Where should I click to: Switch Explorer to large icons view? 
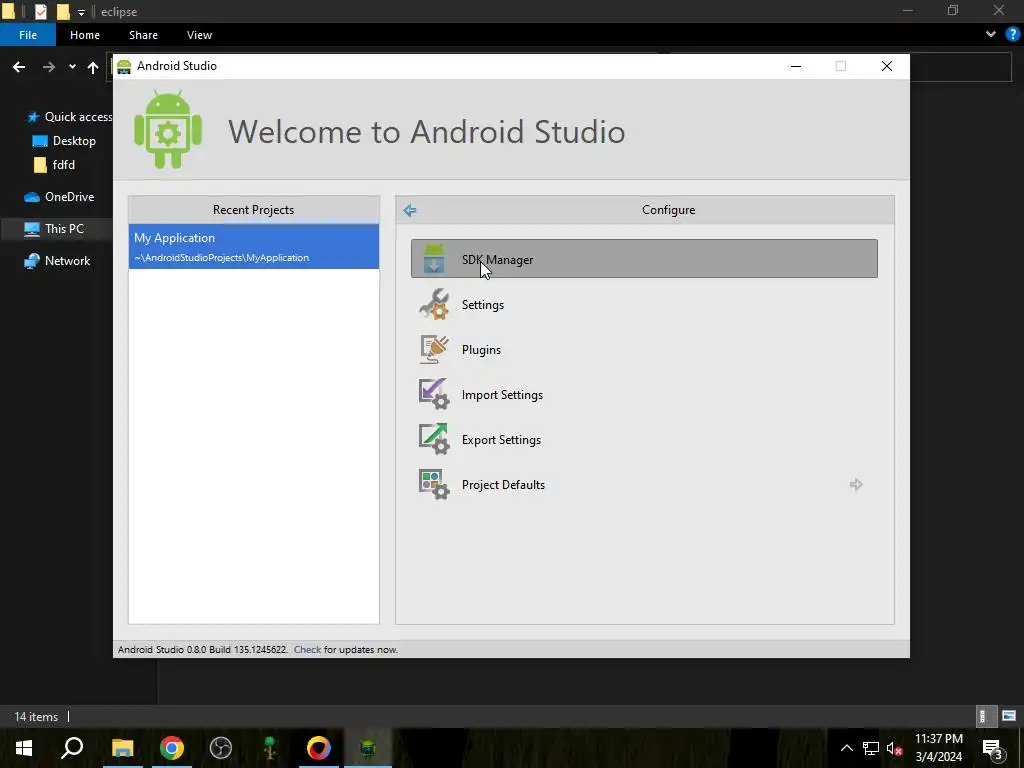(x=1010, y=716)
